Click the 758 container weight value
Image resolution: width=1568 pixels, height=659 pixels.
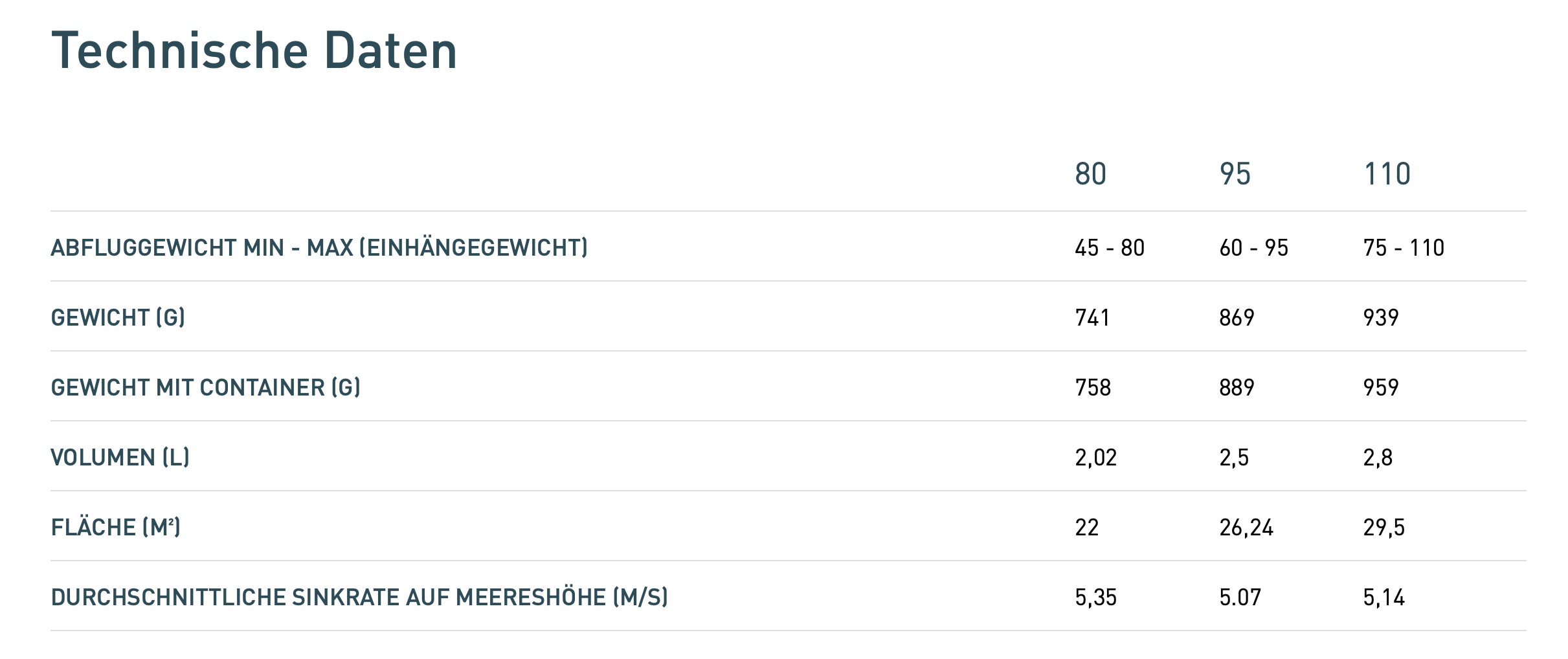(x=1093, y=388)
